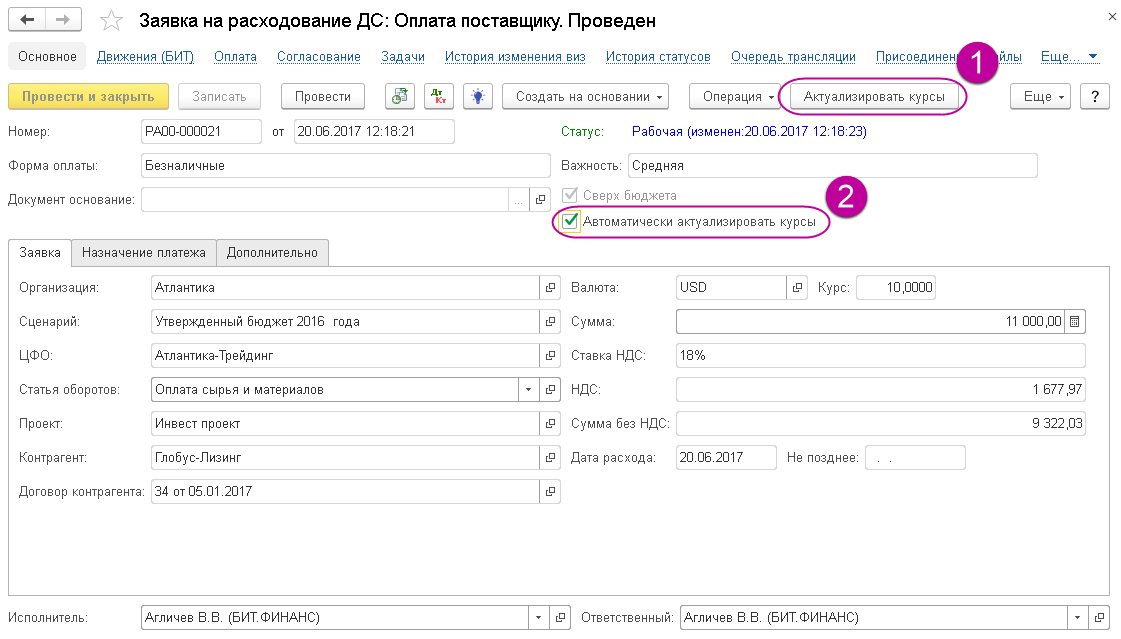
Task: Switch to the Дополнительно tab
Action: click(x=272, y=252)
